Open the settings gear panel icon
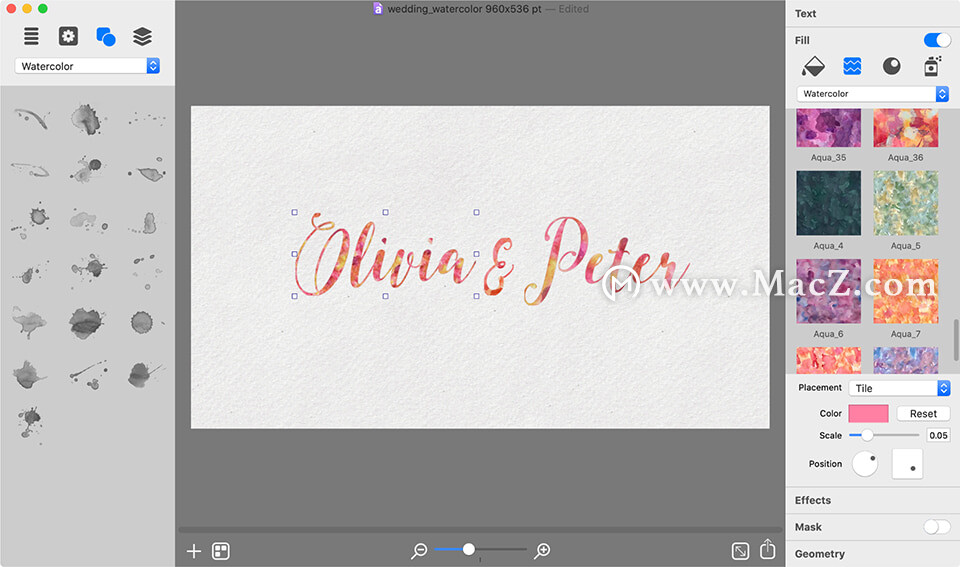Screen dimensions: 960x567 pyautogui.click(x=68, y=36)
